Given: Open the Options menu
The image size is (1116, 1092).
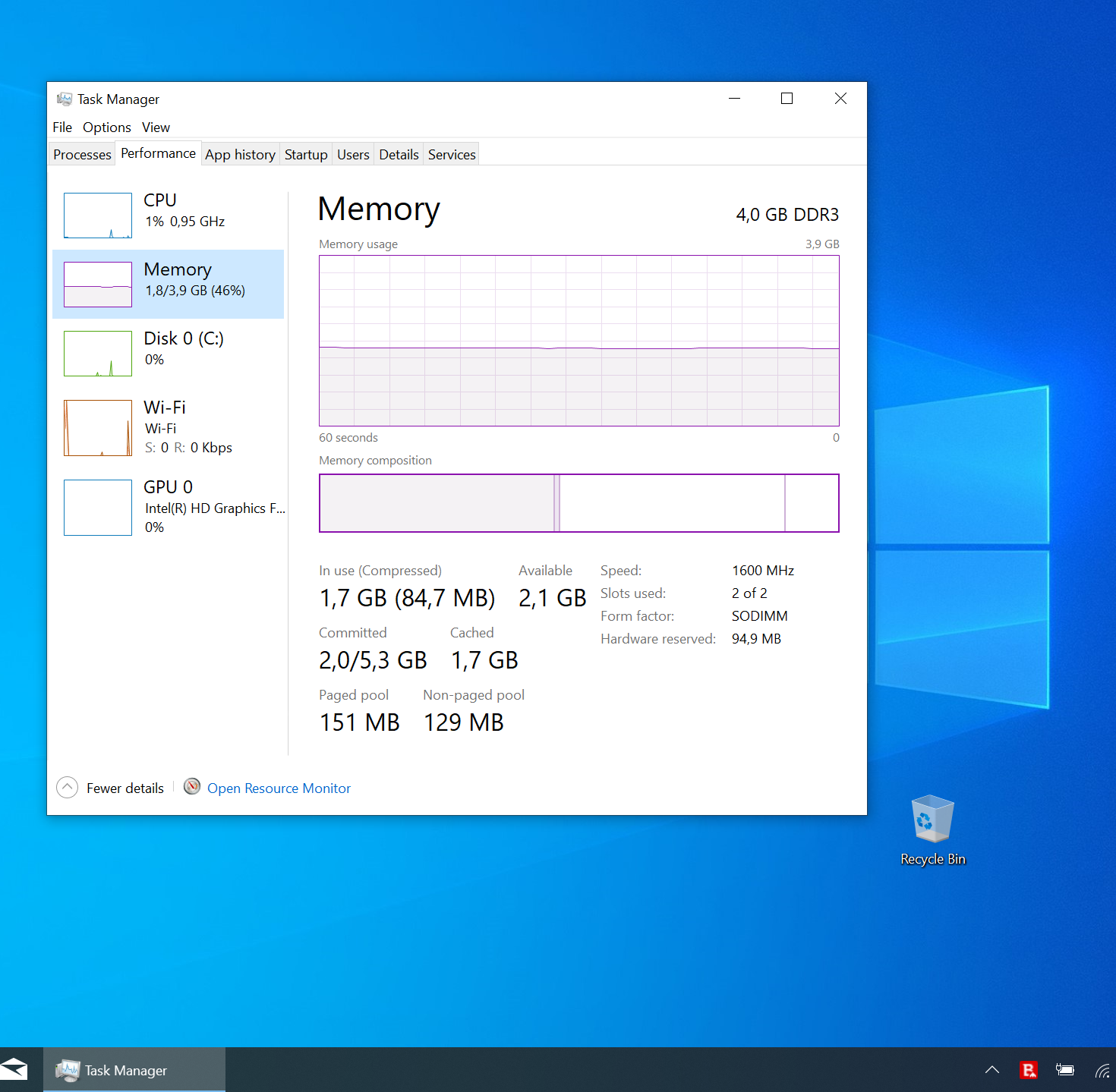Looking at the screenshot, I should pos(107,127).
